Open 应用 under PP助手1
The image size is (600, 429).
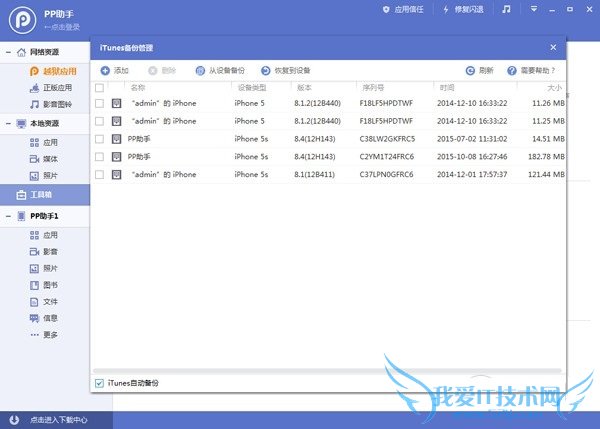tap(44, 235)
